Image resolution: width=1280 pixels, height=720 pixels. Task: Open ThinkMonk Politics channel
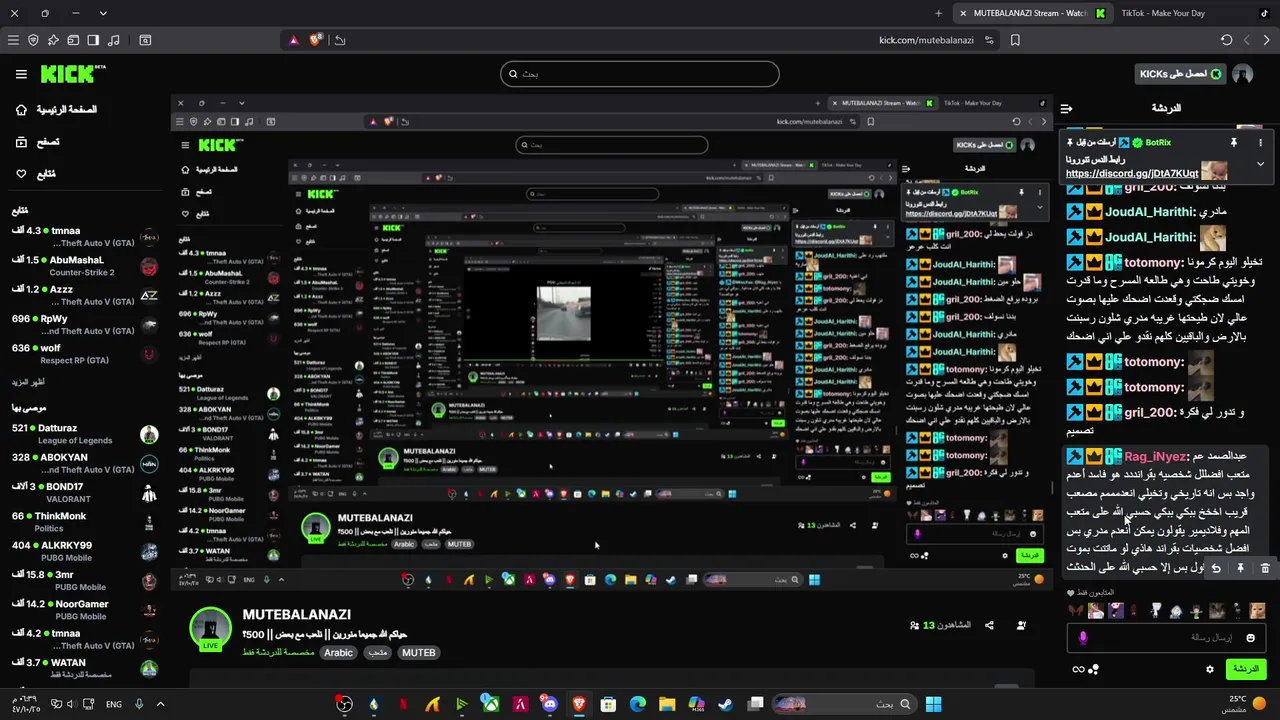(x=85, y=522)
